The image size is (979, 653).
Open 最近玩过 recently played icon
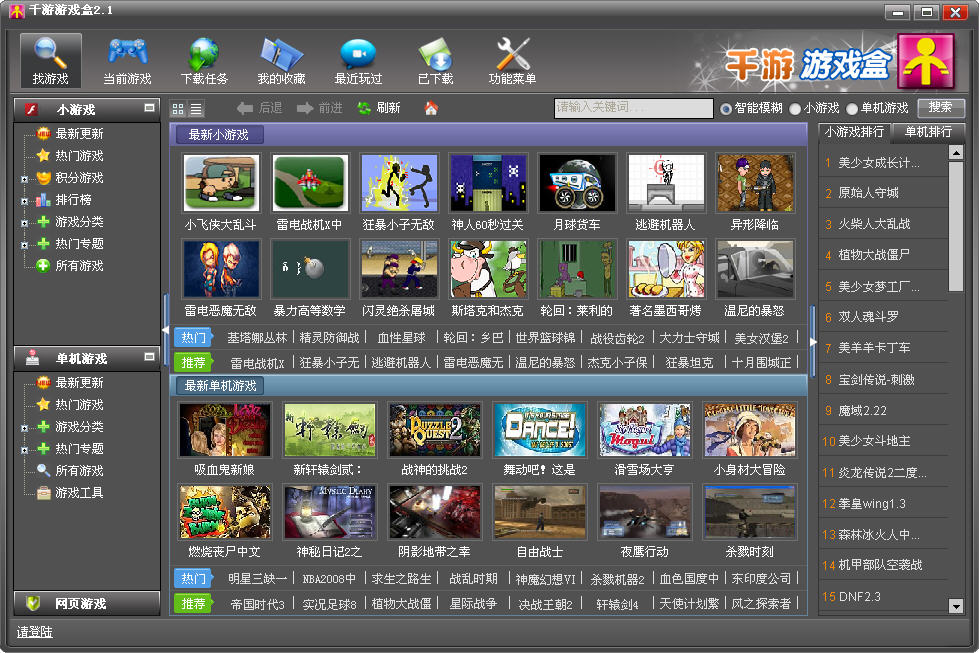358,59
